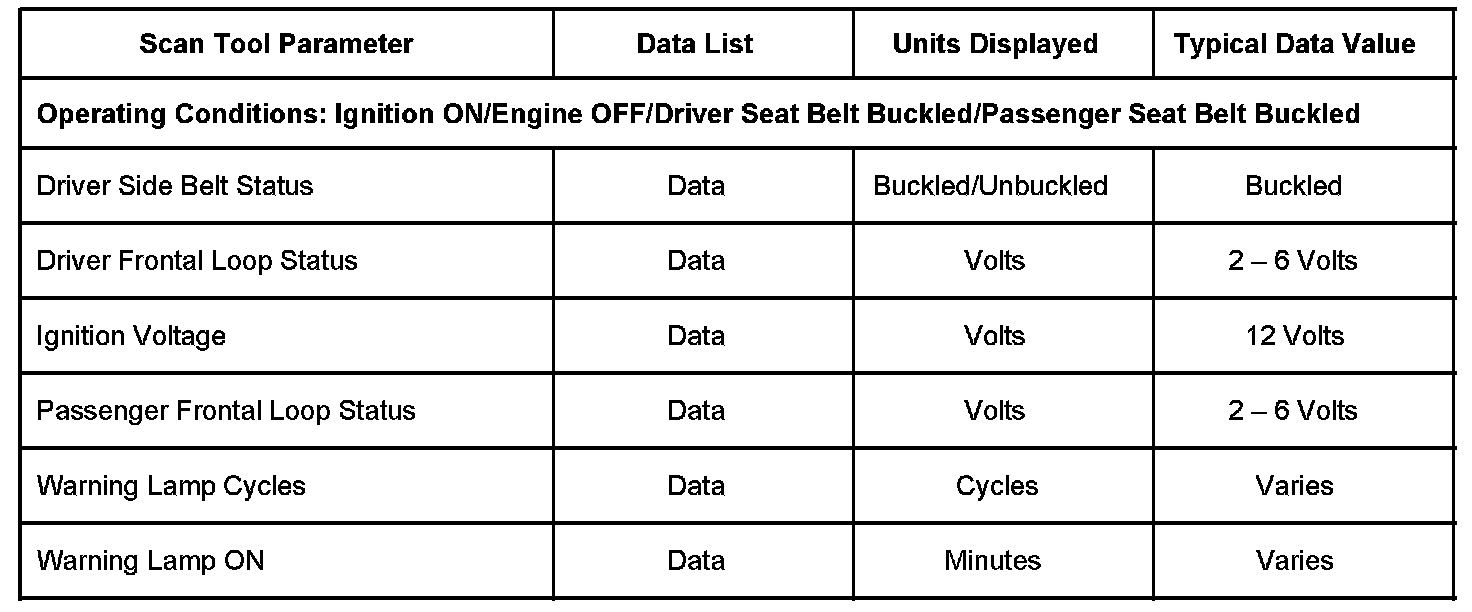Click Buckled typical value for Driver Side Belt

(1294, 186)
